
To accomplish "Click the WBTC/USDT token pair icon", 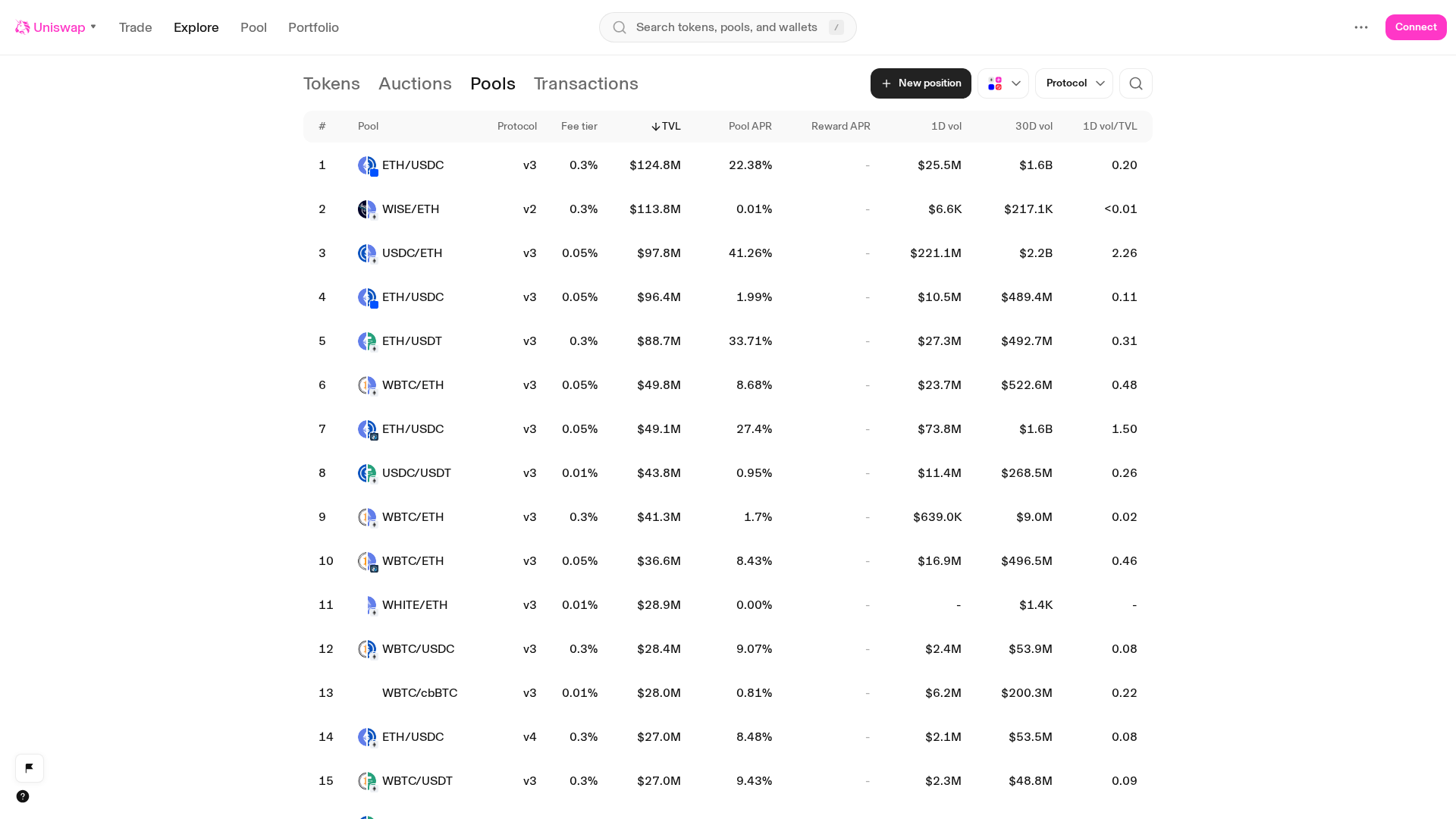I will [x=367, y=781].
